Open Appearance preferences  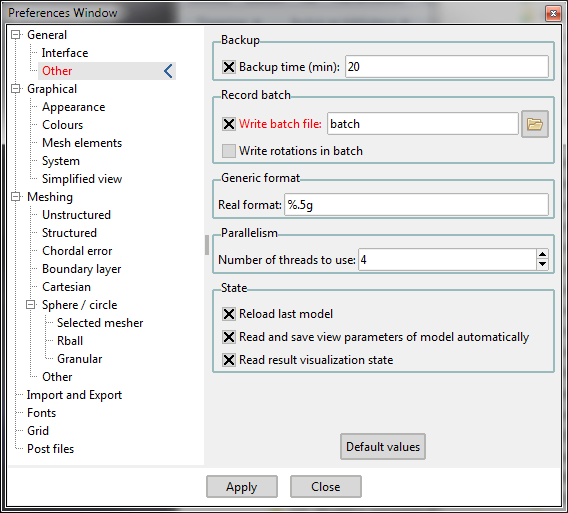tap(74, 107)
